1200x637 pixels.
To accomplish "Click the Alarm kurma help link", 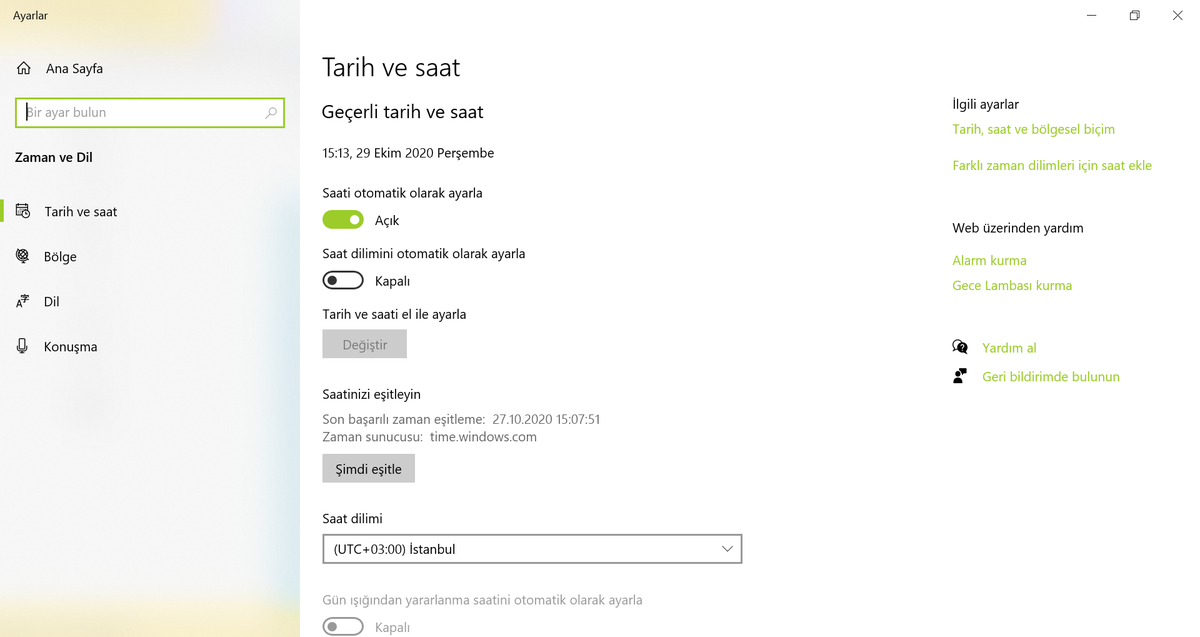I will click(989, 260).
